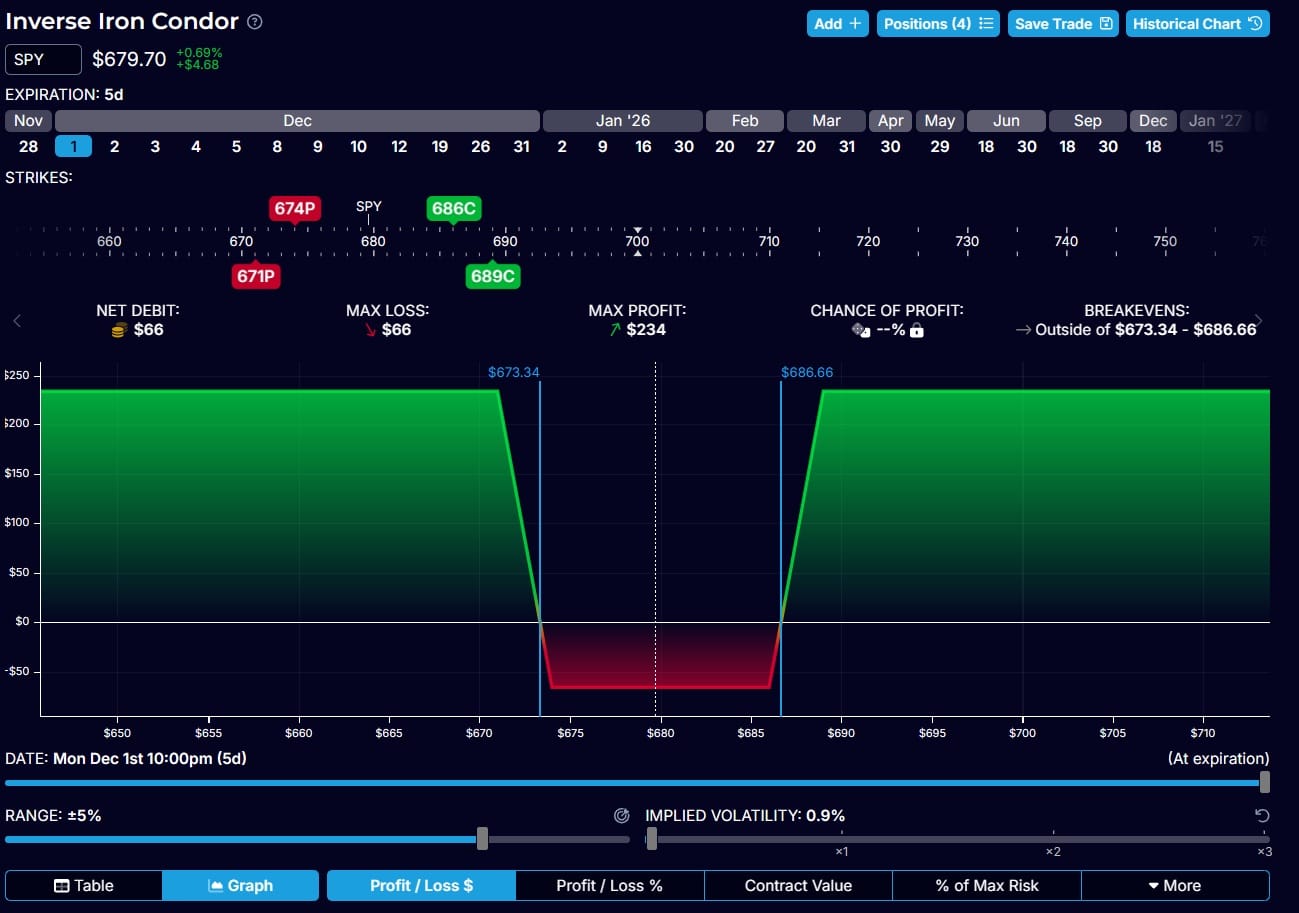Image resolution: width=1299 pixels, height=913 pixels.
Task: Click the reset icon for Implied Volatility
Action: click(x=1262, y=816)
